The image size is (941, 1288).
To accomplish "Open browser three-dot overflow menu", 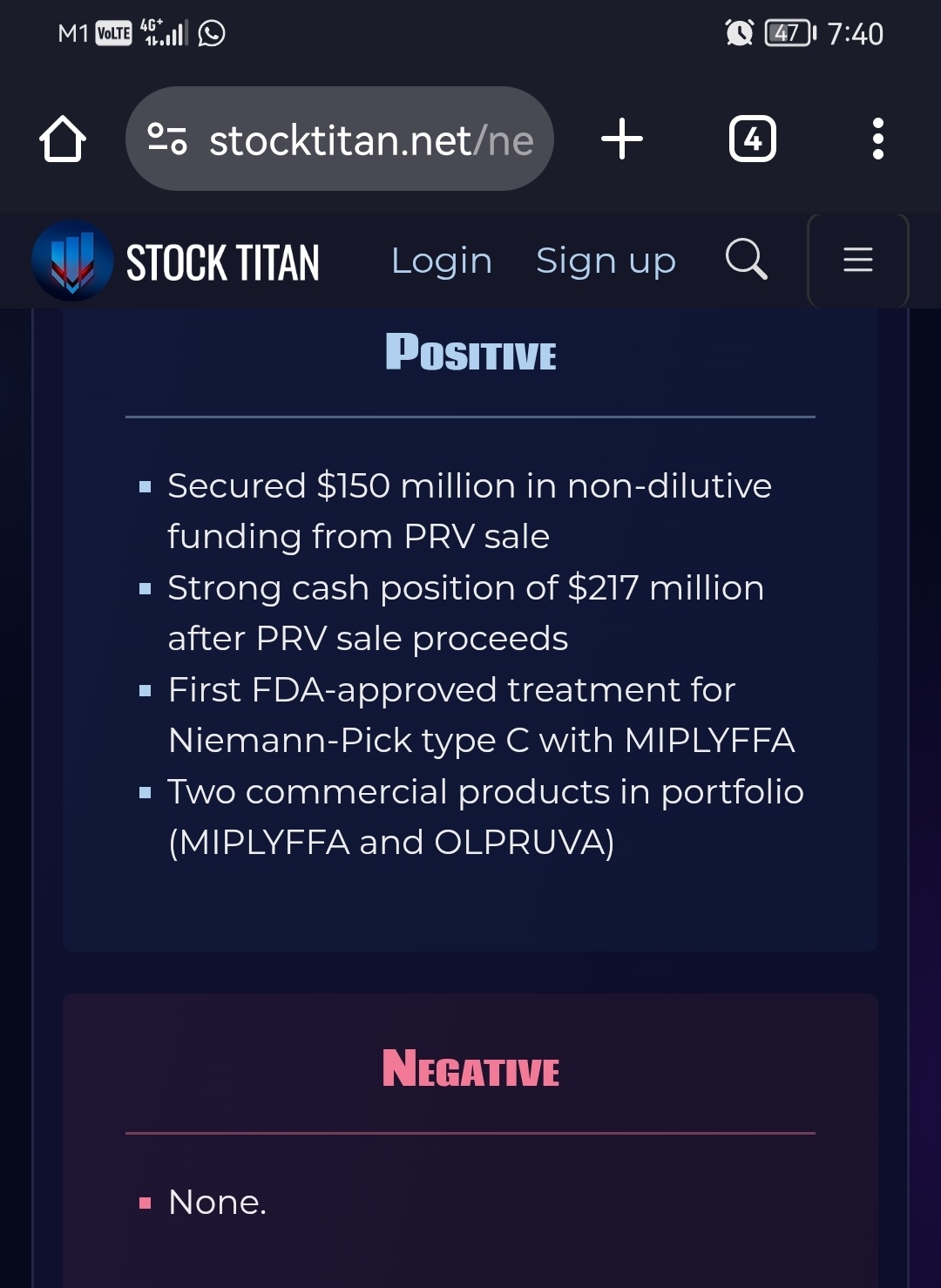I will tap(878, 139).
